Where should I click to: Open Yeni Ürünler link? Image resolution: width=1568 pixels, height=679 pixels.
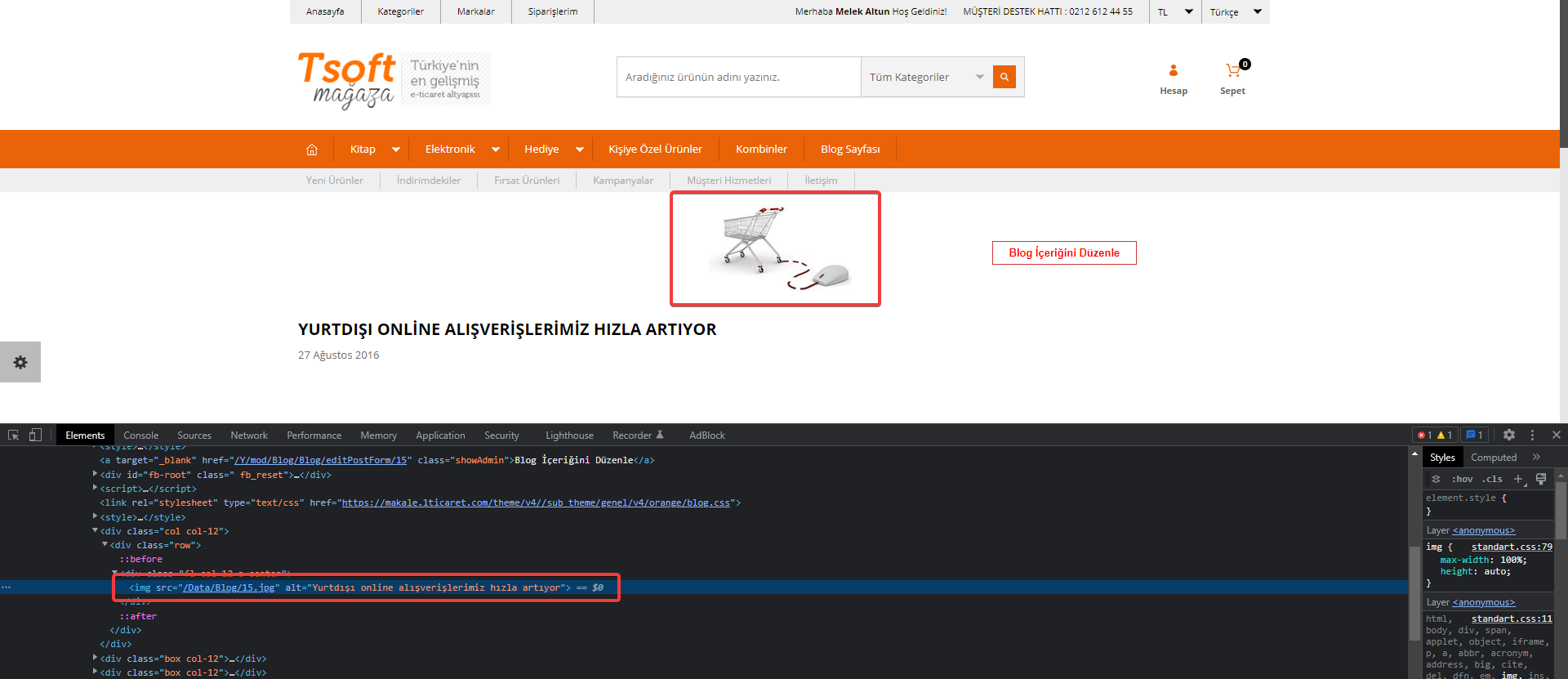point(335,181)
